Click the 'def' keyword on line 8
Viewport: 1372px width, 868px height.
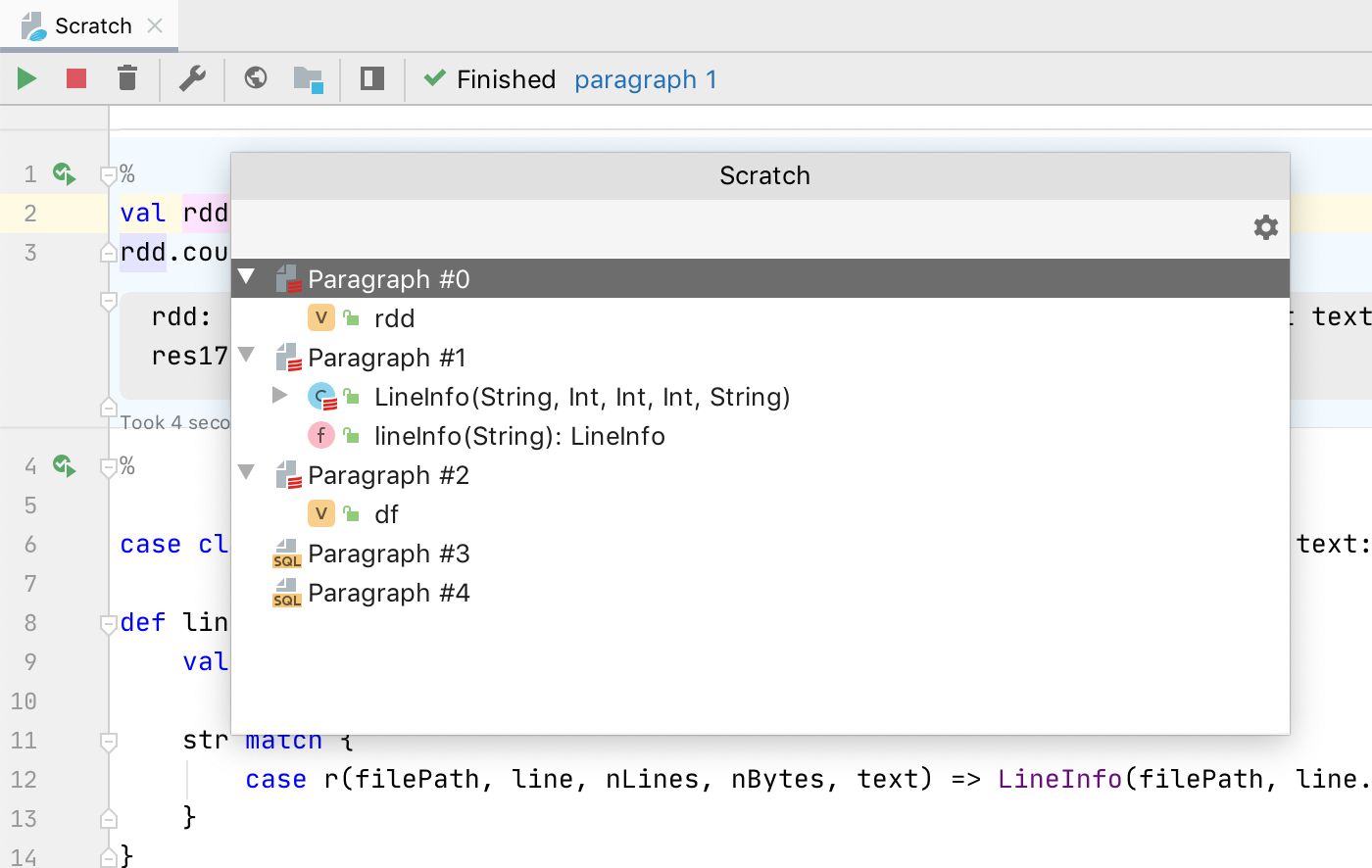[143, 622]
